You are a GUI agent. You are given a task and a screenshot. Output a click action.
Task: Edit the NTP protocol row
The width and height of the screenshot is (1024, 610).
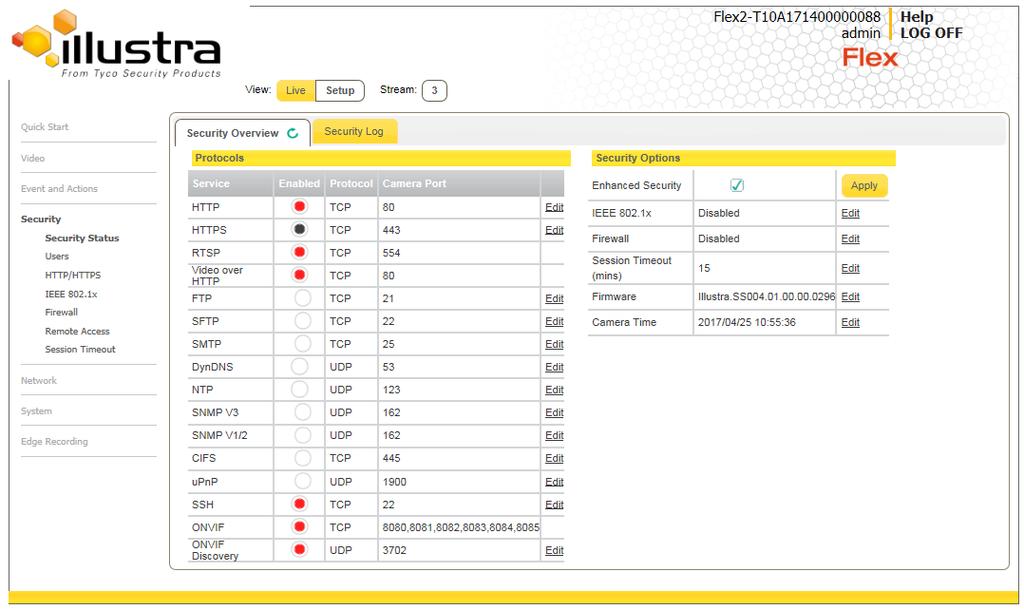point(554,390)
